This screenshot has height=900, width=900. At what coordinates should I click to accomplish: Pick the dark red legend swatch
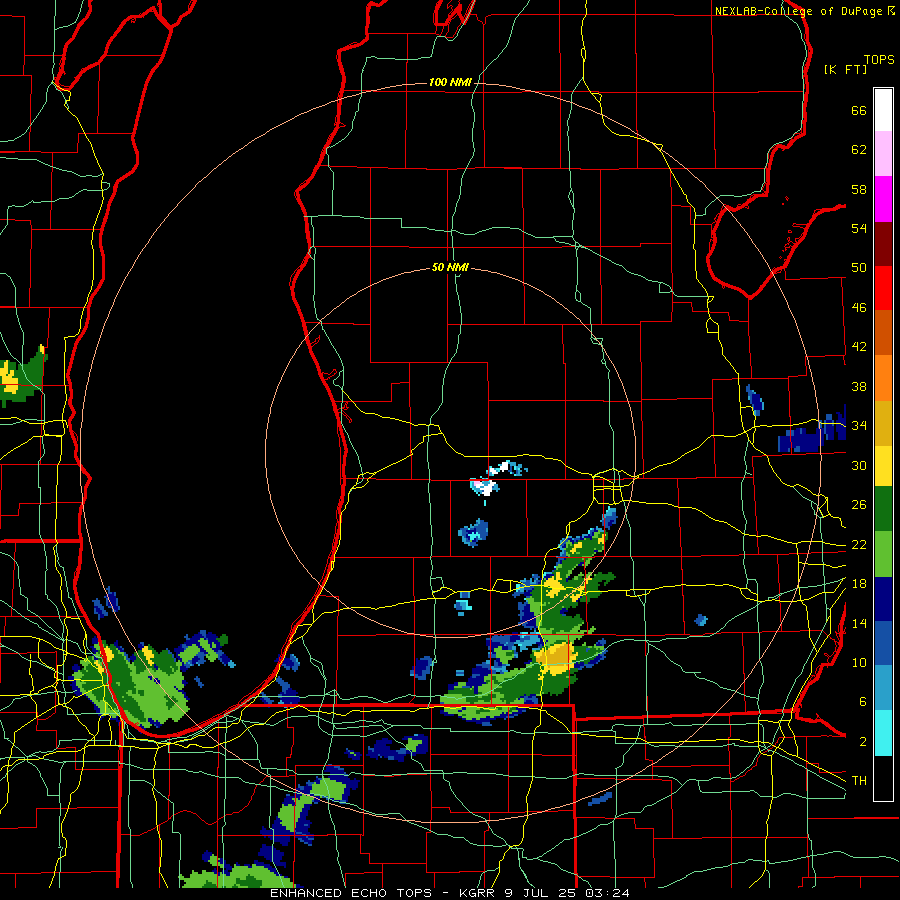pos(883,243)
